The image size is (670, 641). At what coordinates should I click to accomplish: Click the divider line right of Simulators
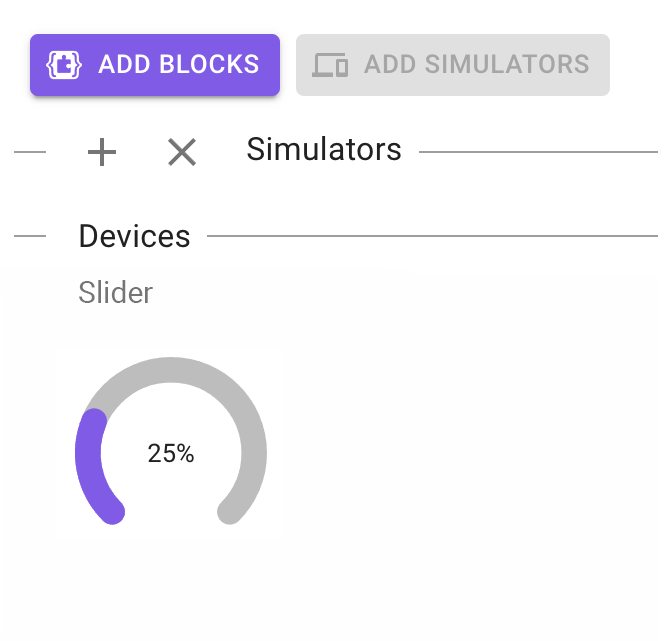point(538,152)
